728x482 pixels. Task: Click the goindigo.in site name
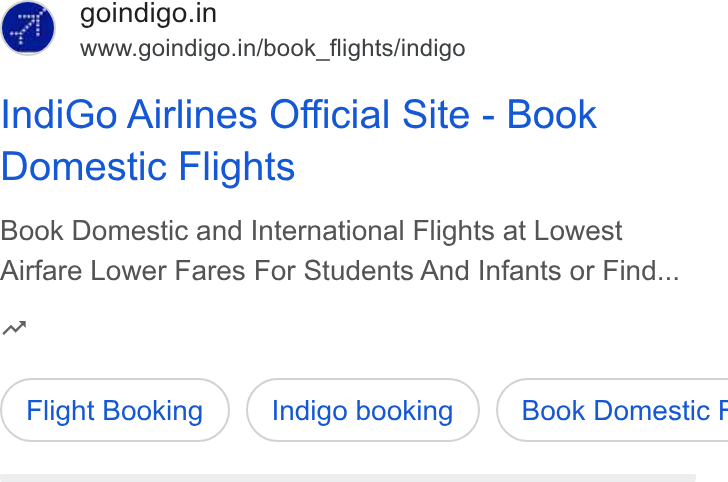(148, 13)
